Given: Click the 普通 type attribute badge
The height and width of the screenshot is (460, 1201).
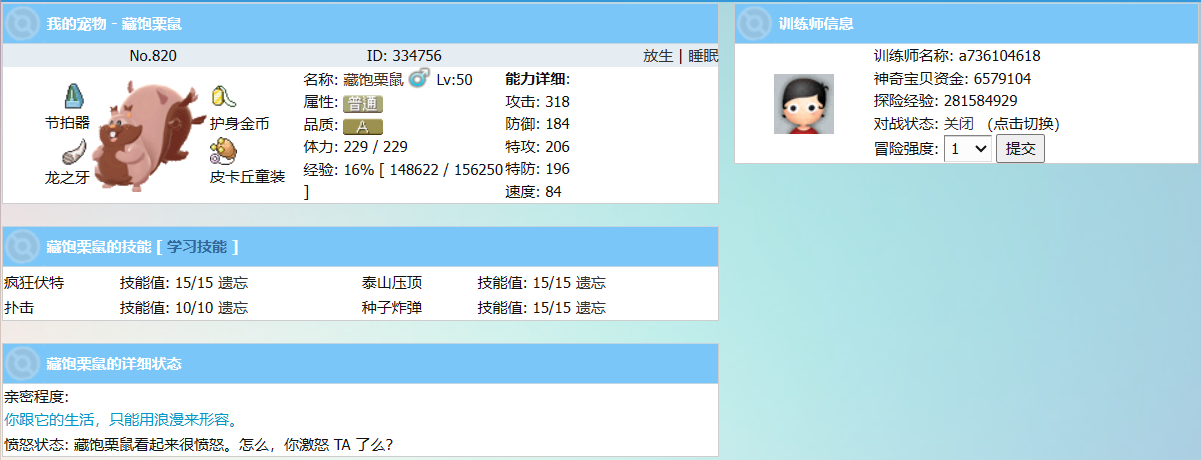Looking at the screenshot, I should [x=362, y=103].
